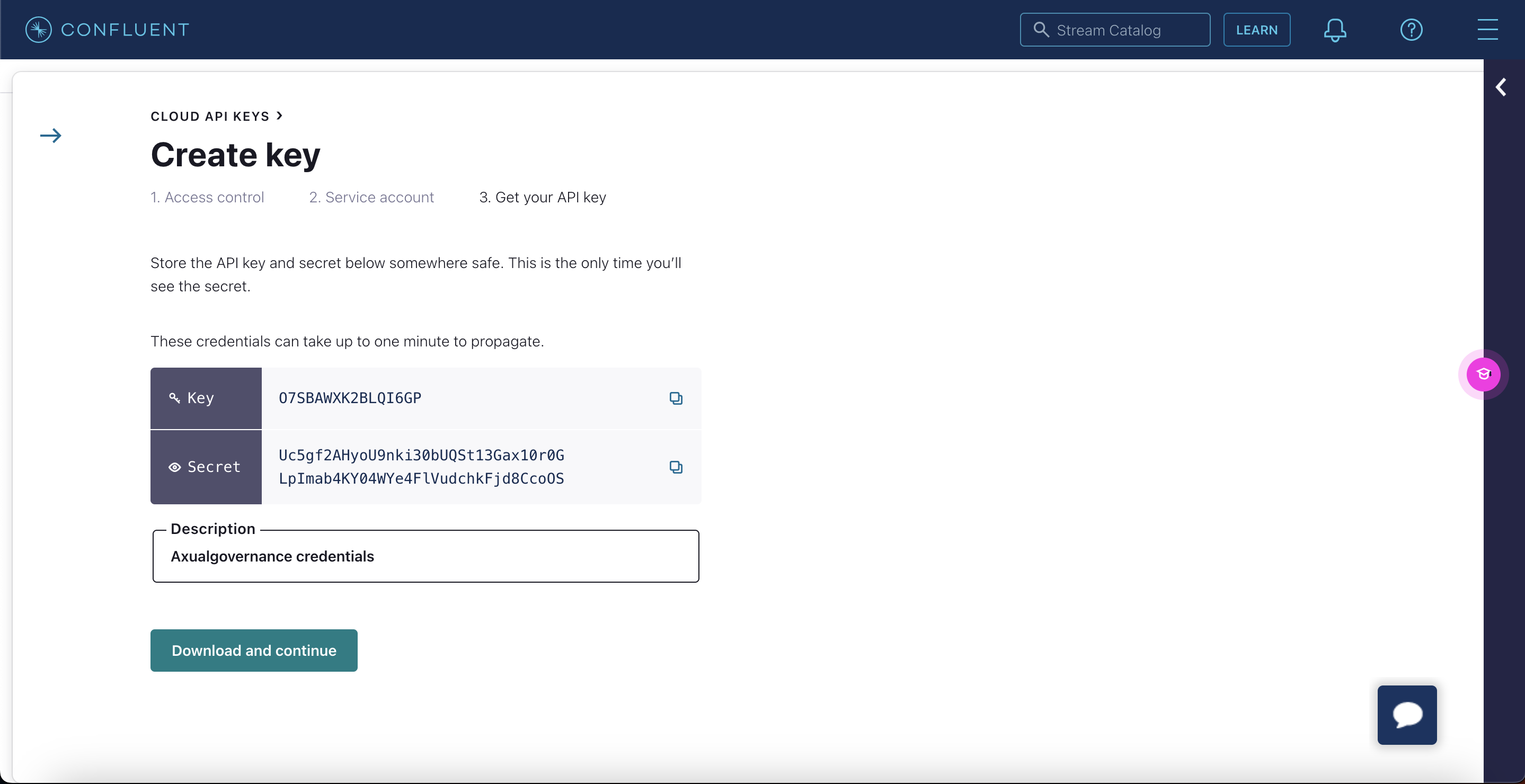Image resolution: width=1525 pixels, height=784 pixels.
Task: Click the Create key heading
Action: pyautogui.click(x=236, y=155)
